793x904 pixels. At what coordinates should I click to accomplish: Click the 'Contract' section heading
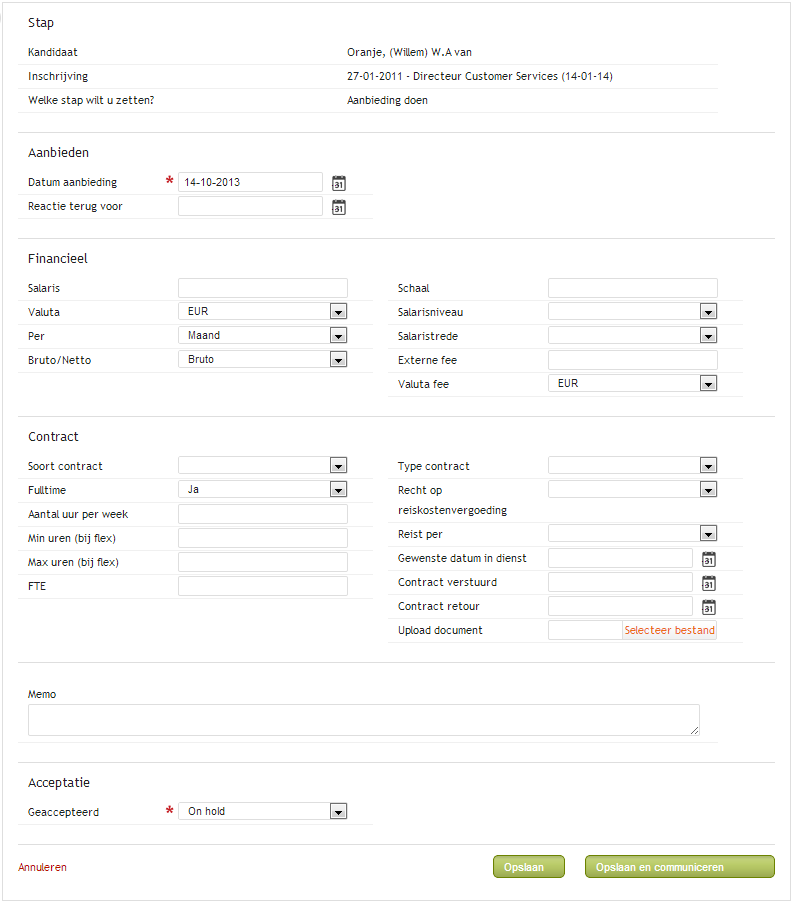53,437
